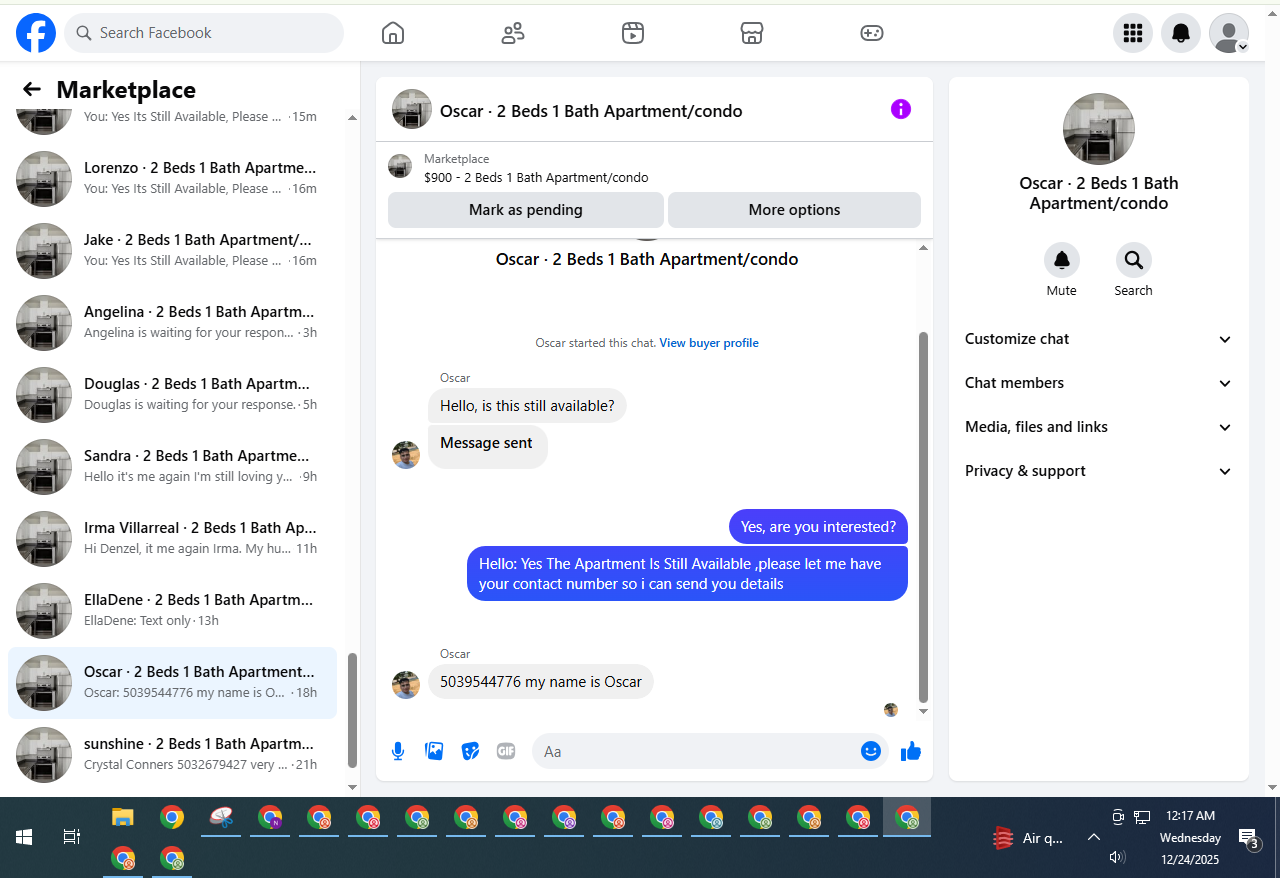Click the chat messages scrollbar
This screenshot has width=1280, height=878.
[923, 518]
